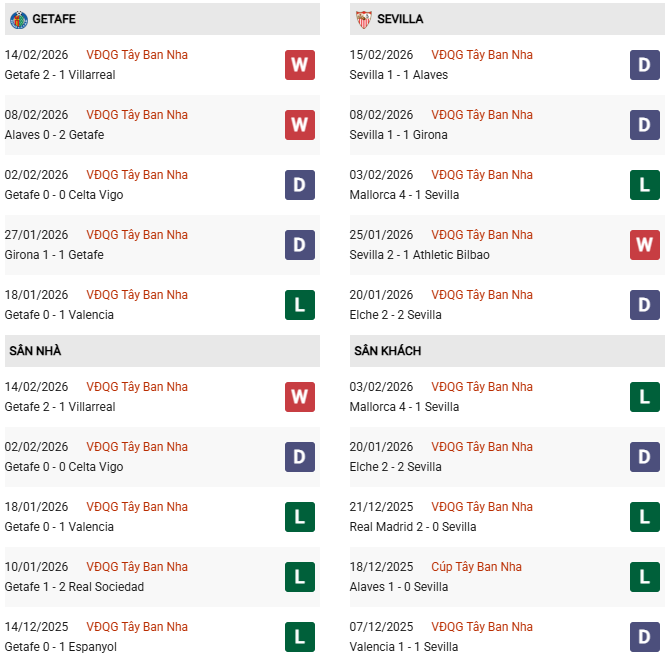Click W badge for Getafe 2-1 Villarreal on 14/02/2026 in Getafe form list
The image size is (666, 660).
point(299,65)
